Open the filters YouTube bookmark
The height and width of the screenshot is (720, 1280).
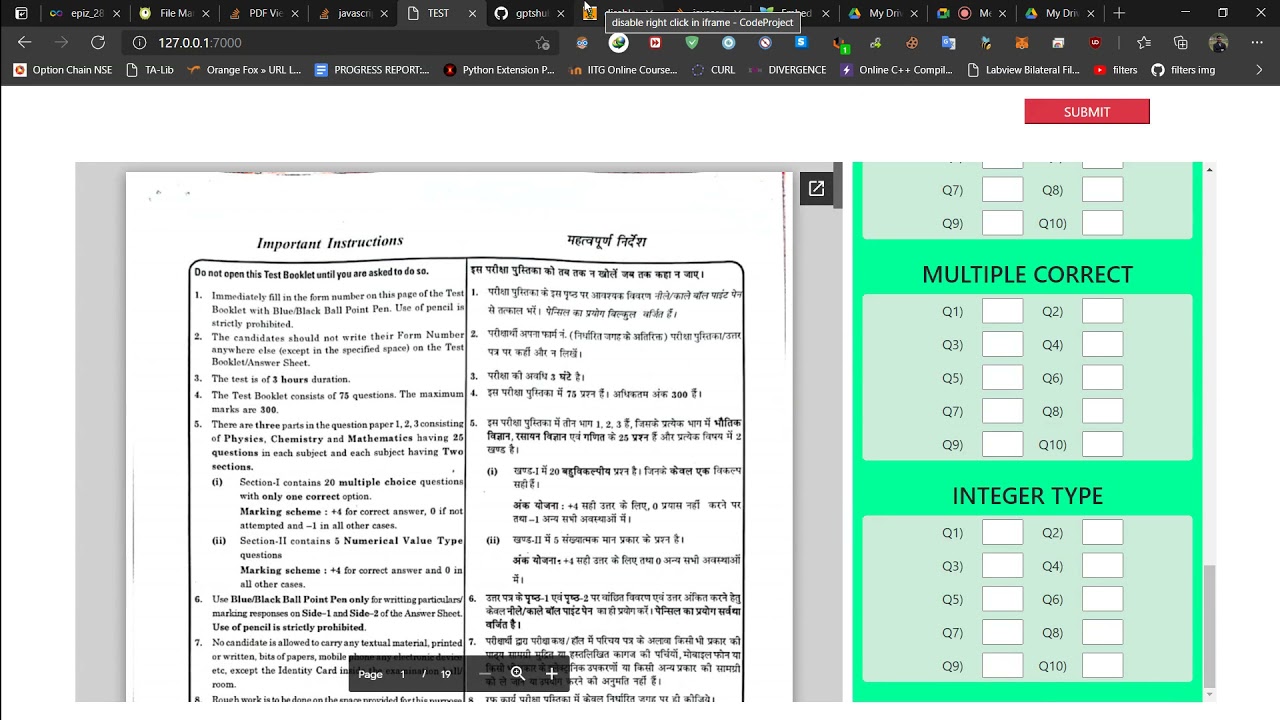(x=1116, y=70)
